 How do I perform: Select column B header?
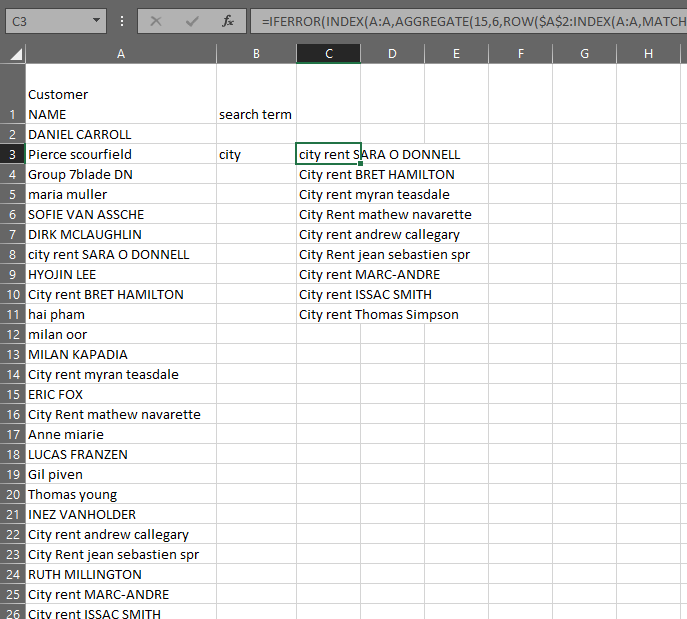[x=256, y=54]
